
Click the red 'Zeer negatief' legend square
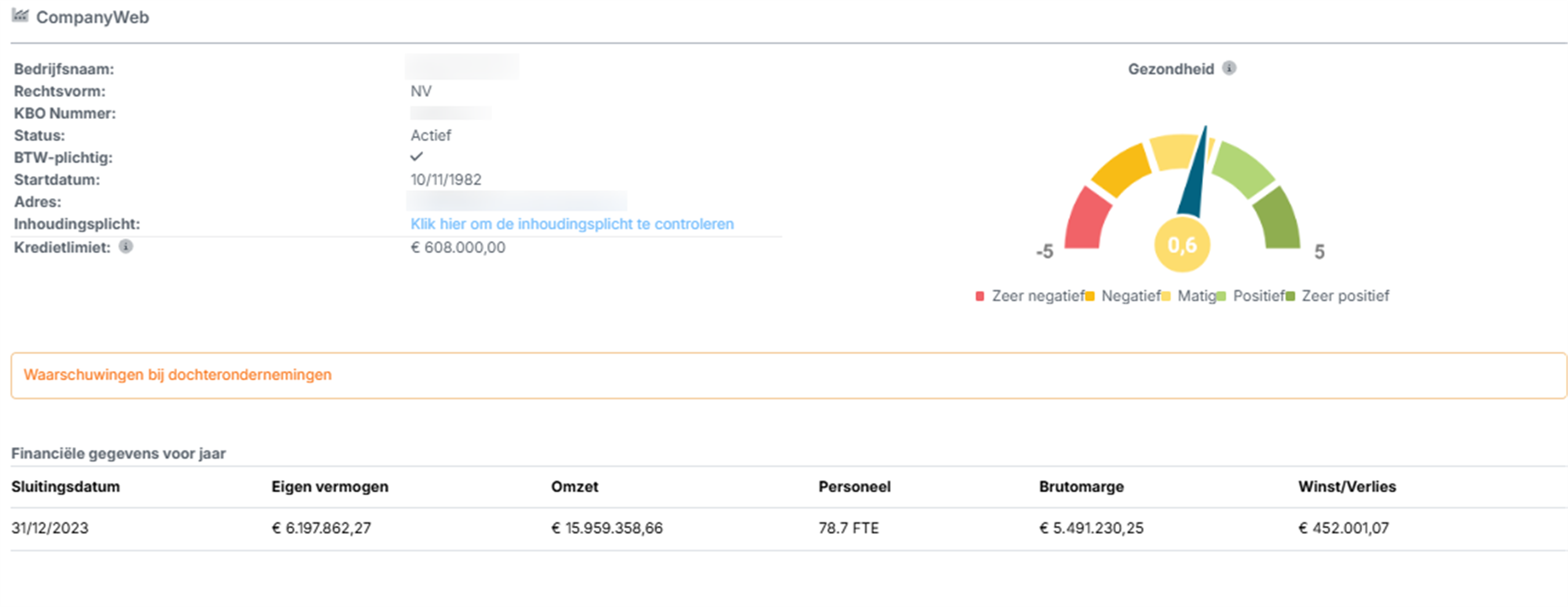pyautogui.click(x=980, y=296)
